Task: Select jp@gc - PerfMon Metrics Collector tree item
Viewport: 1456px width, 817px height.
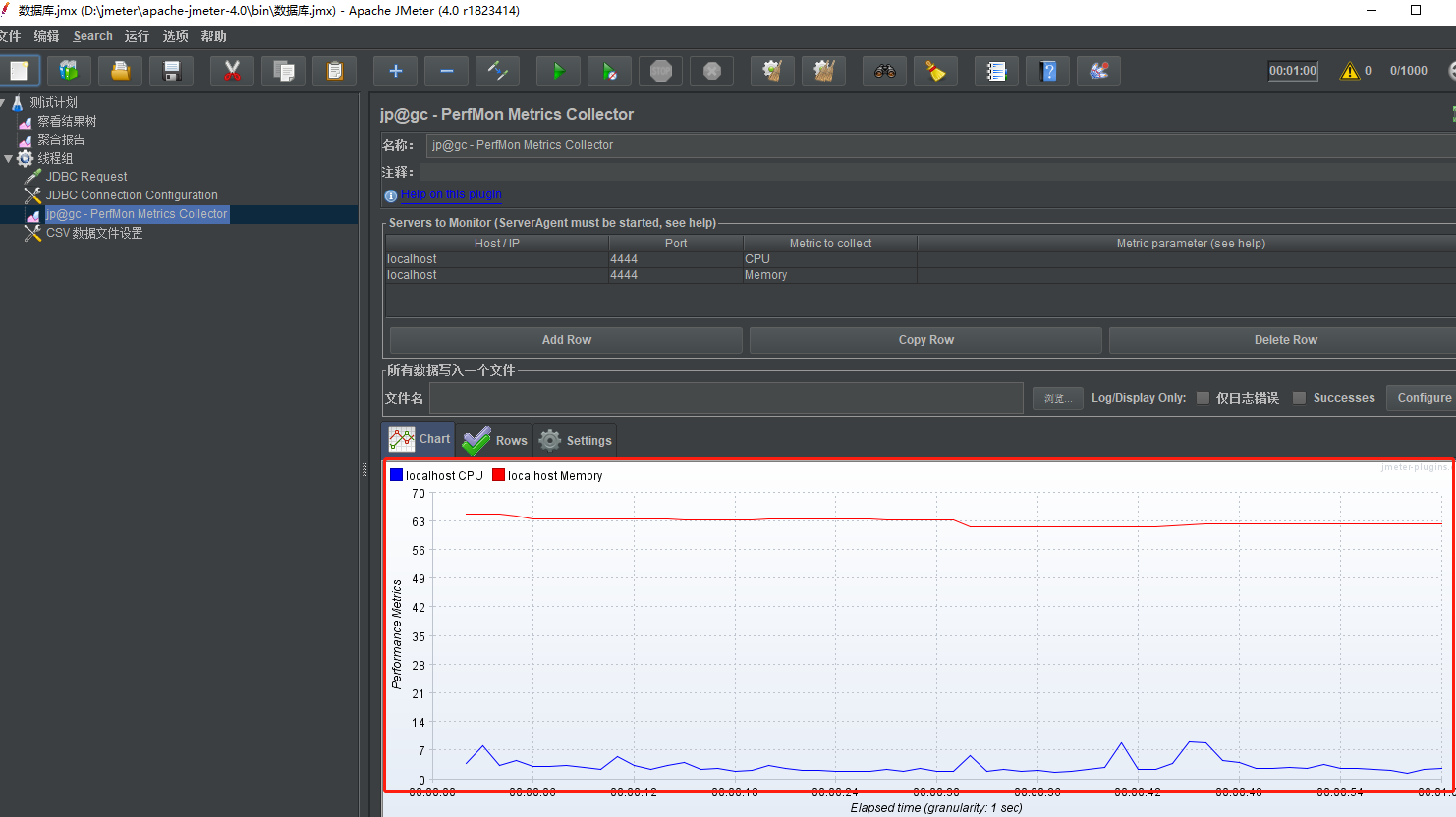Action: pos(137,214)
